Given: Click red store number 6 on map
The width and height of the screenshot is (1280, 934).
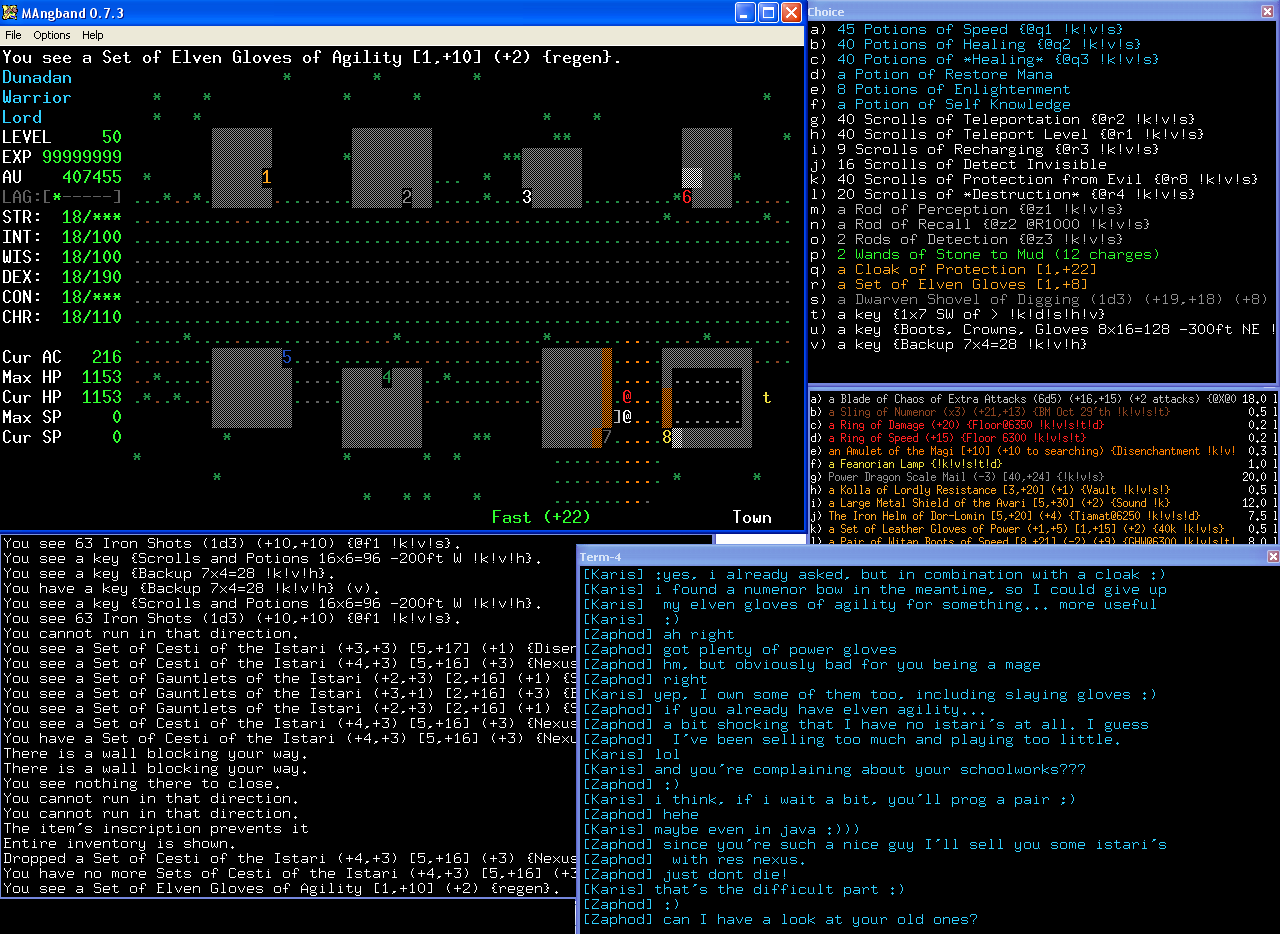Looking at the screenshot, I should coord(687,197).
